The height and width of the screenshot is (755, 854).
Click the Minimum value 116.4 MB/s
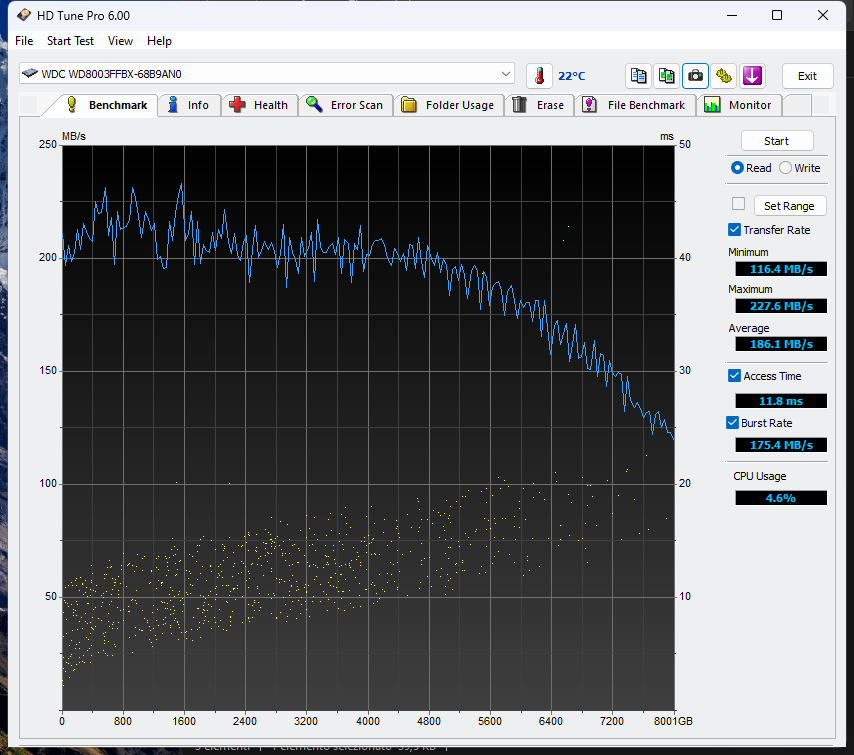781,269
